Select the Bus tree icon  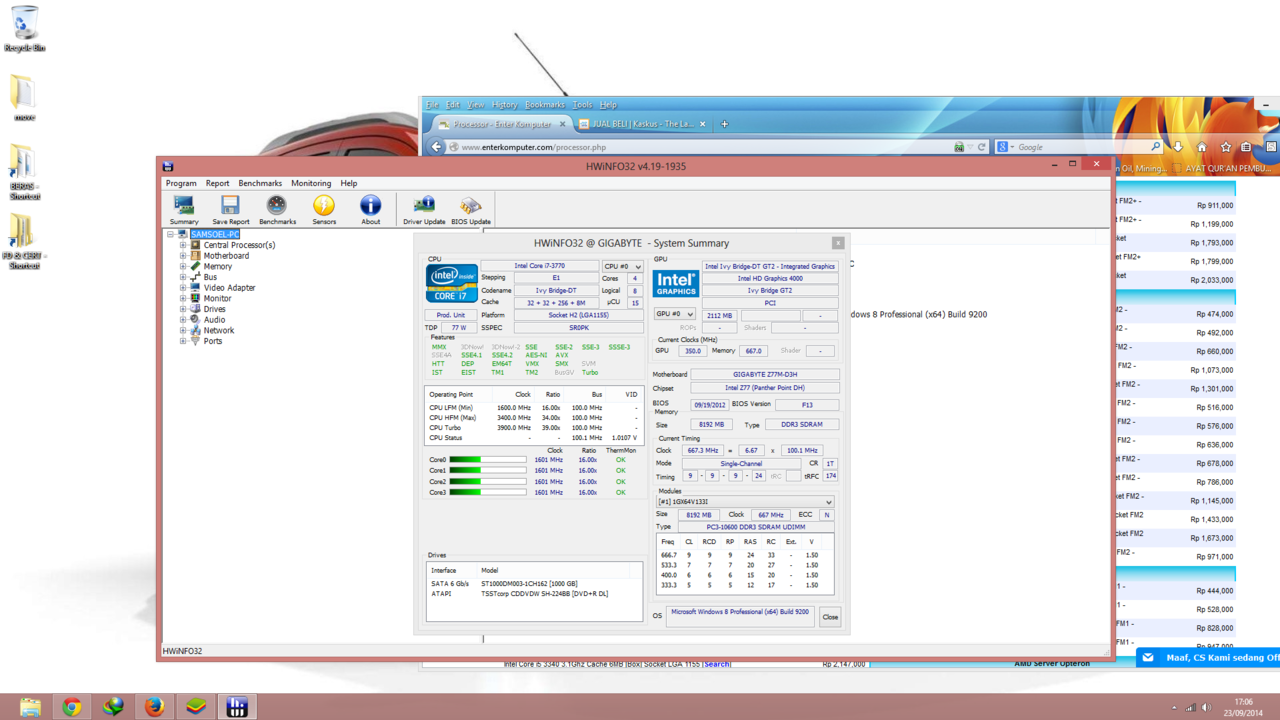(x=195, y=277)
